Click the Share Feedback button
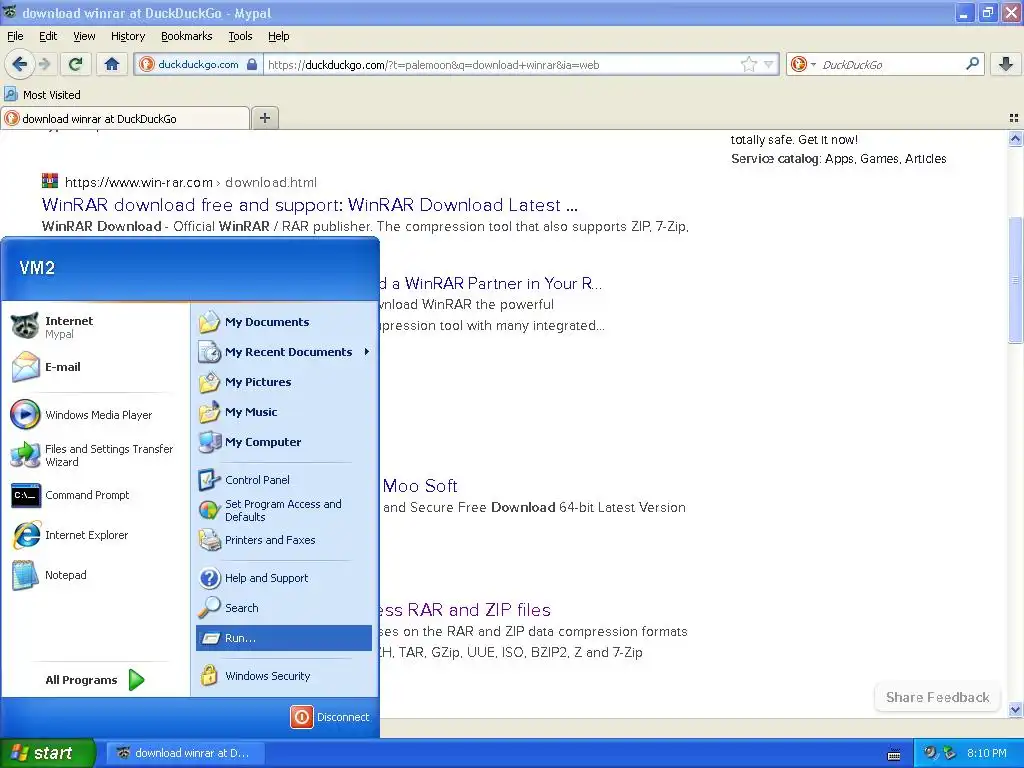The width and height of the screenshot is (1024, 768). [x=937, y=697]
